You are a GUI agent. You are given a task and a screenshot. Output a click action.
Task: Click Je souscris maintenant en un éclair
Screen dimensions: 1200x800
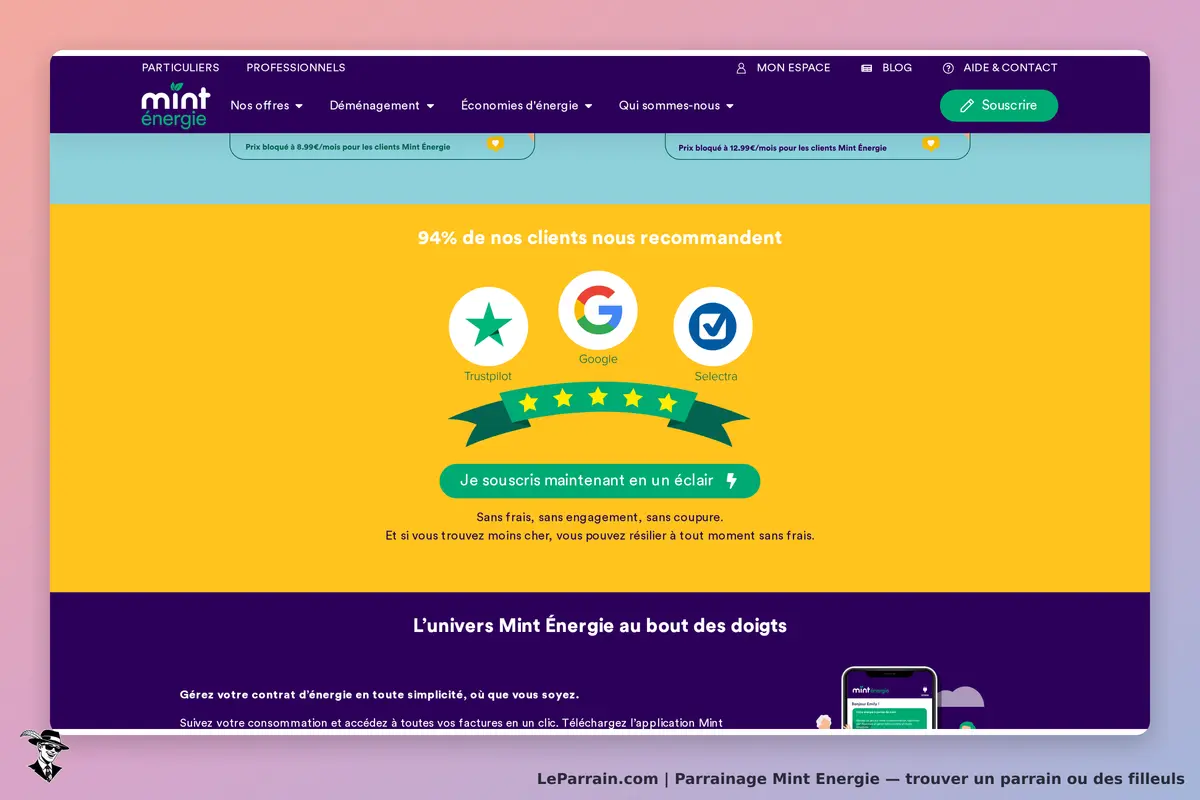click(600, 480)
